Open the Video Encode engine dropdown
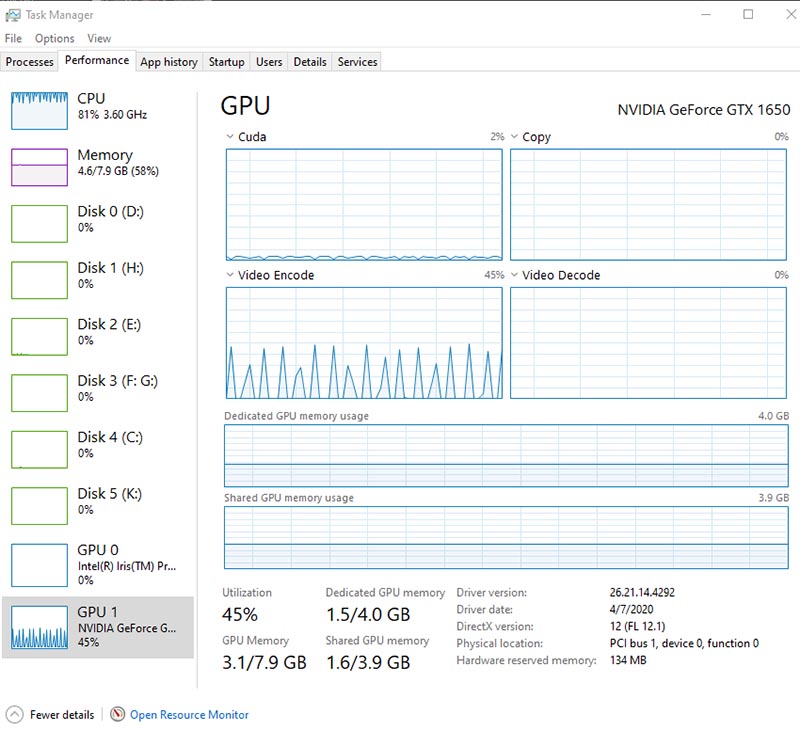The height and width of the screenshot is (730, 800). point(230,275)
